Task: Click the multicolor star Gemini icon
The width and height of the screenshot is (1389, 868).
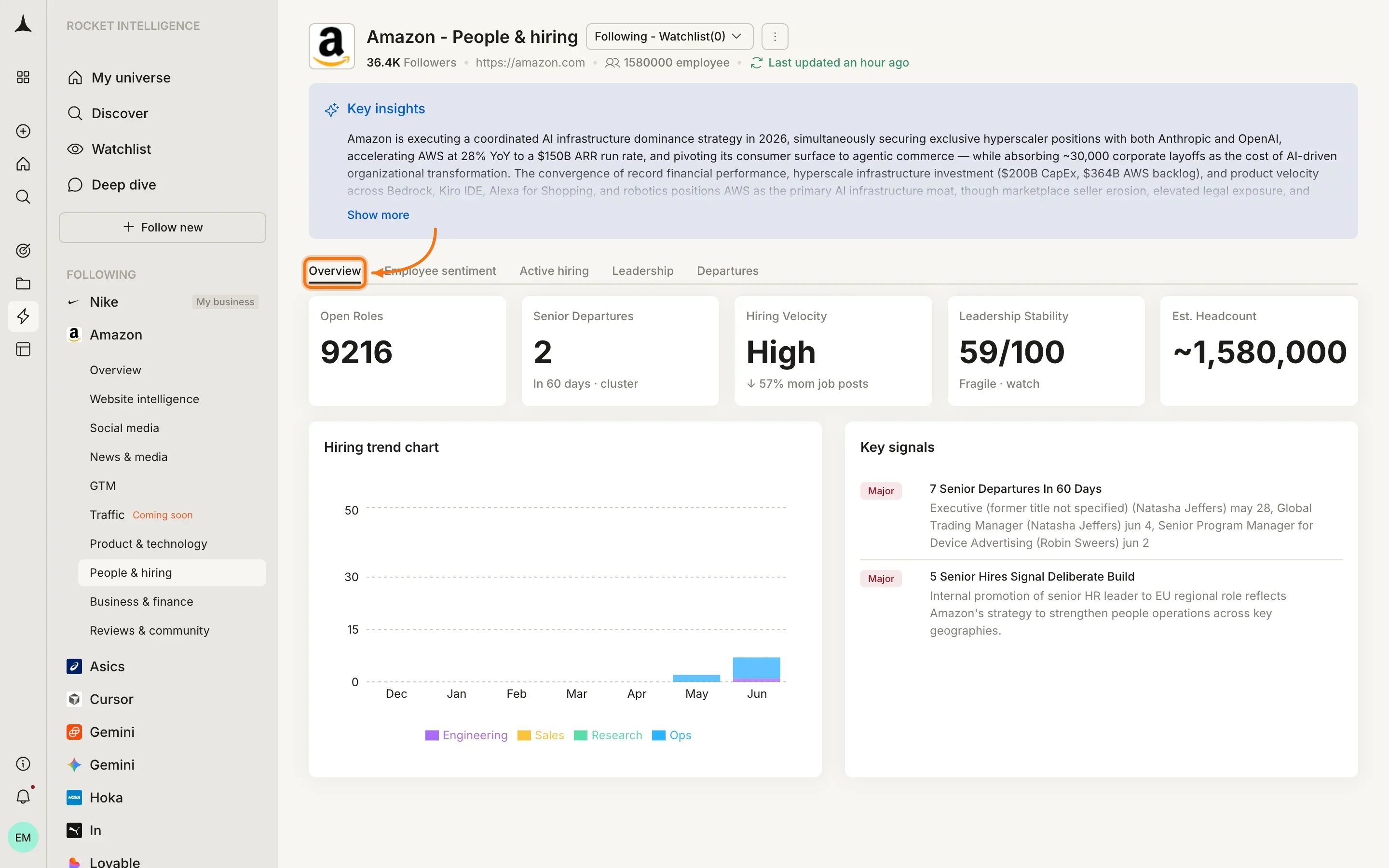Action: pyautogui.click(x=74, y=765)
